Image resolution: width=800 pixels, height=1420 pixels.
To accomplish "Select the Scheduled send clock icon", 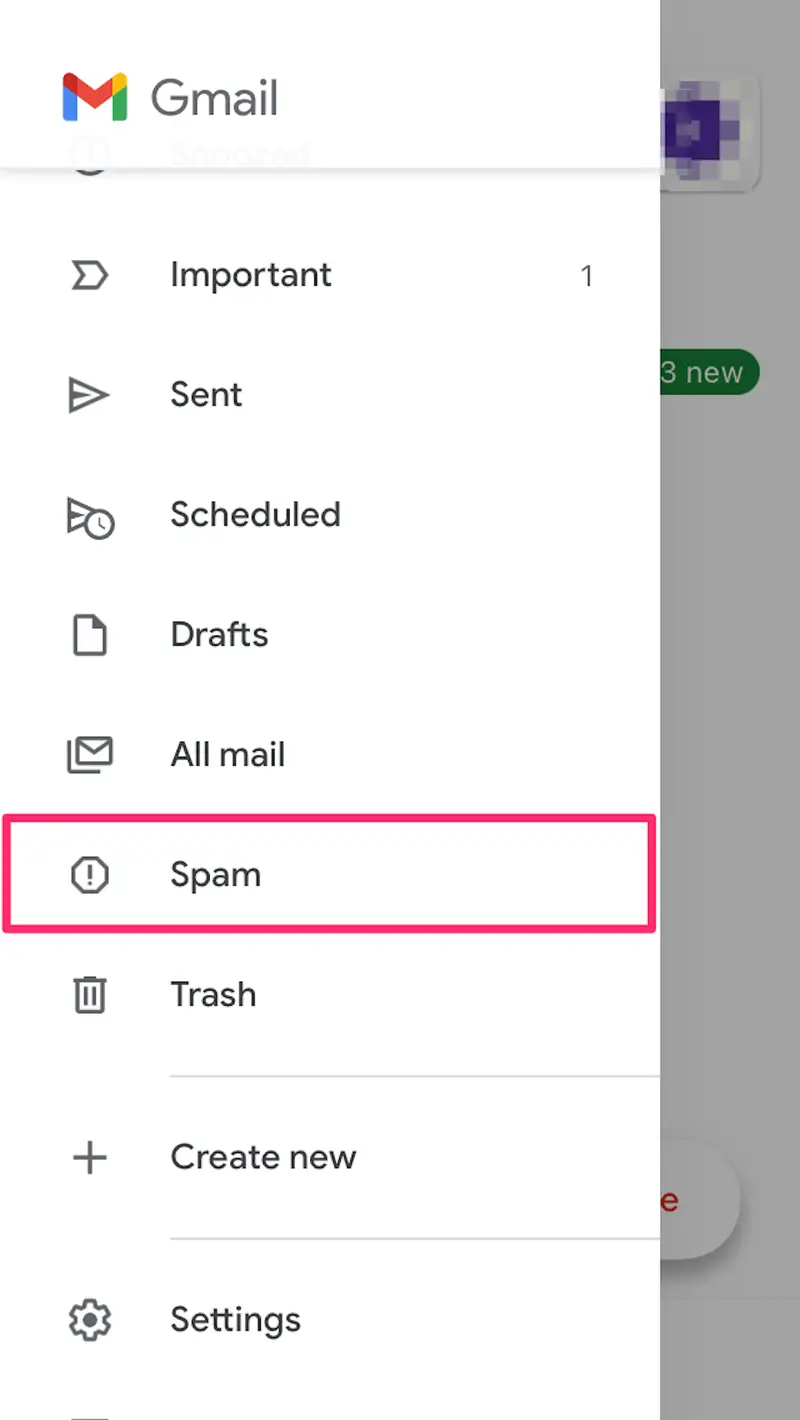I will pyautogui.click(x=90, y=516).
